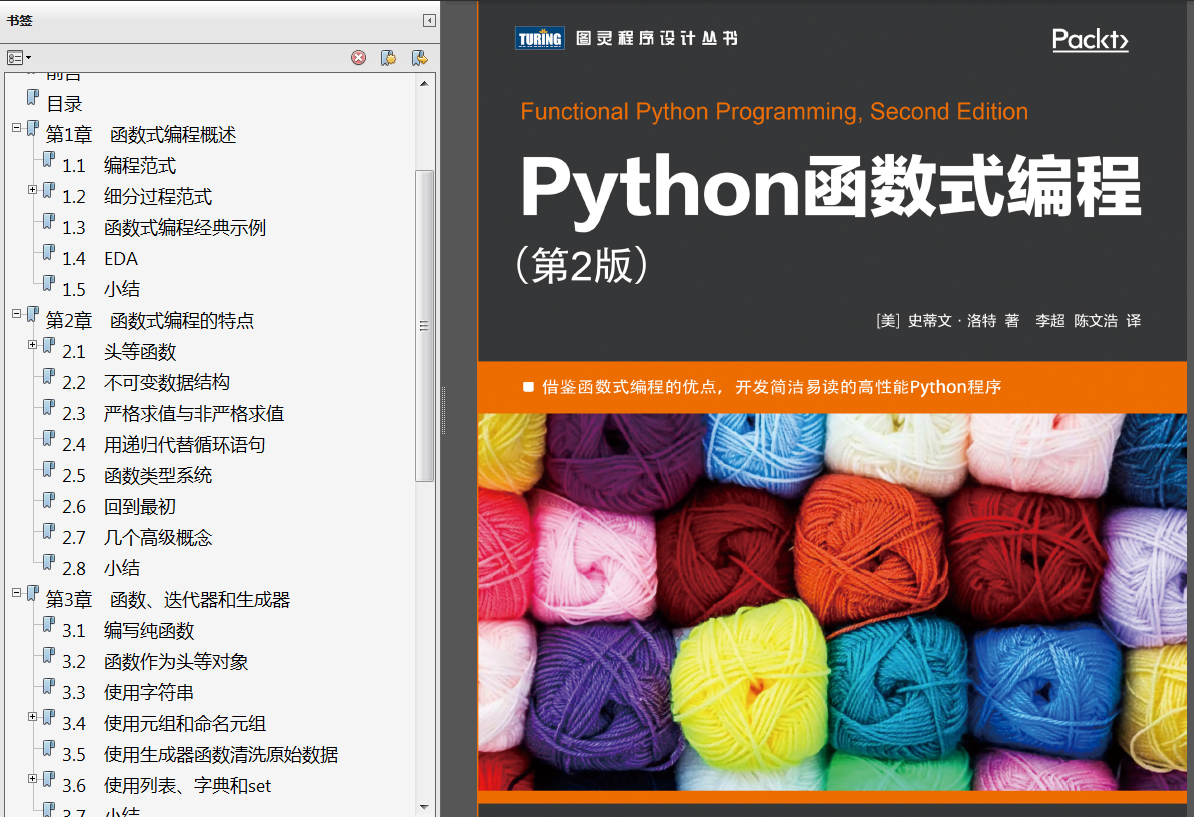Screen dimensions: 1194x817
Task: Open bookmark 2.2 不可变数据结构
Action: click(145, 382)
